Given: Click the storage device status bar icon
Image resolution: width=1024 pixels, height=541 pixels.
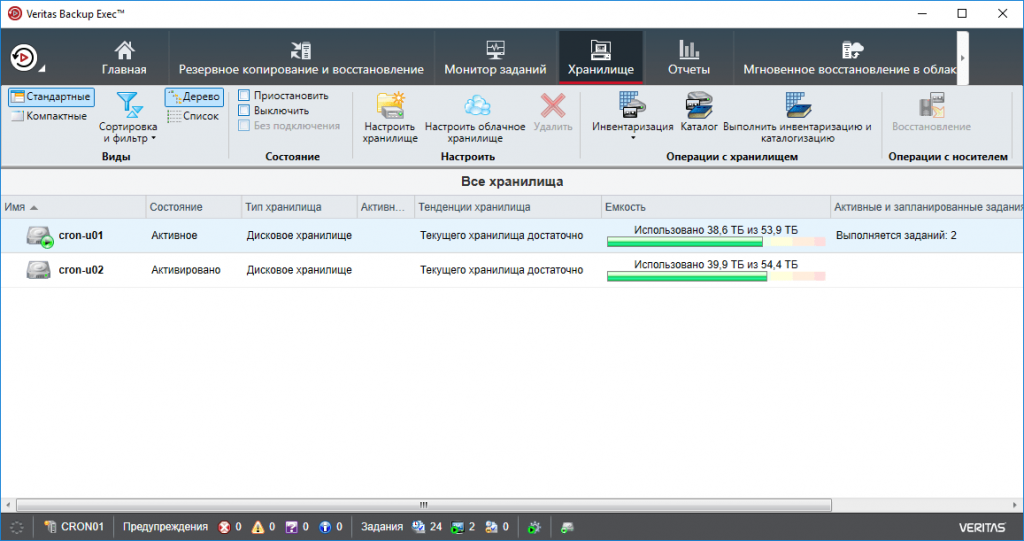Looking at the screenshot, I should click(x=568, y=527).
